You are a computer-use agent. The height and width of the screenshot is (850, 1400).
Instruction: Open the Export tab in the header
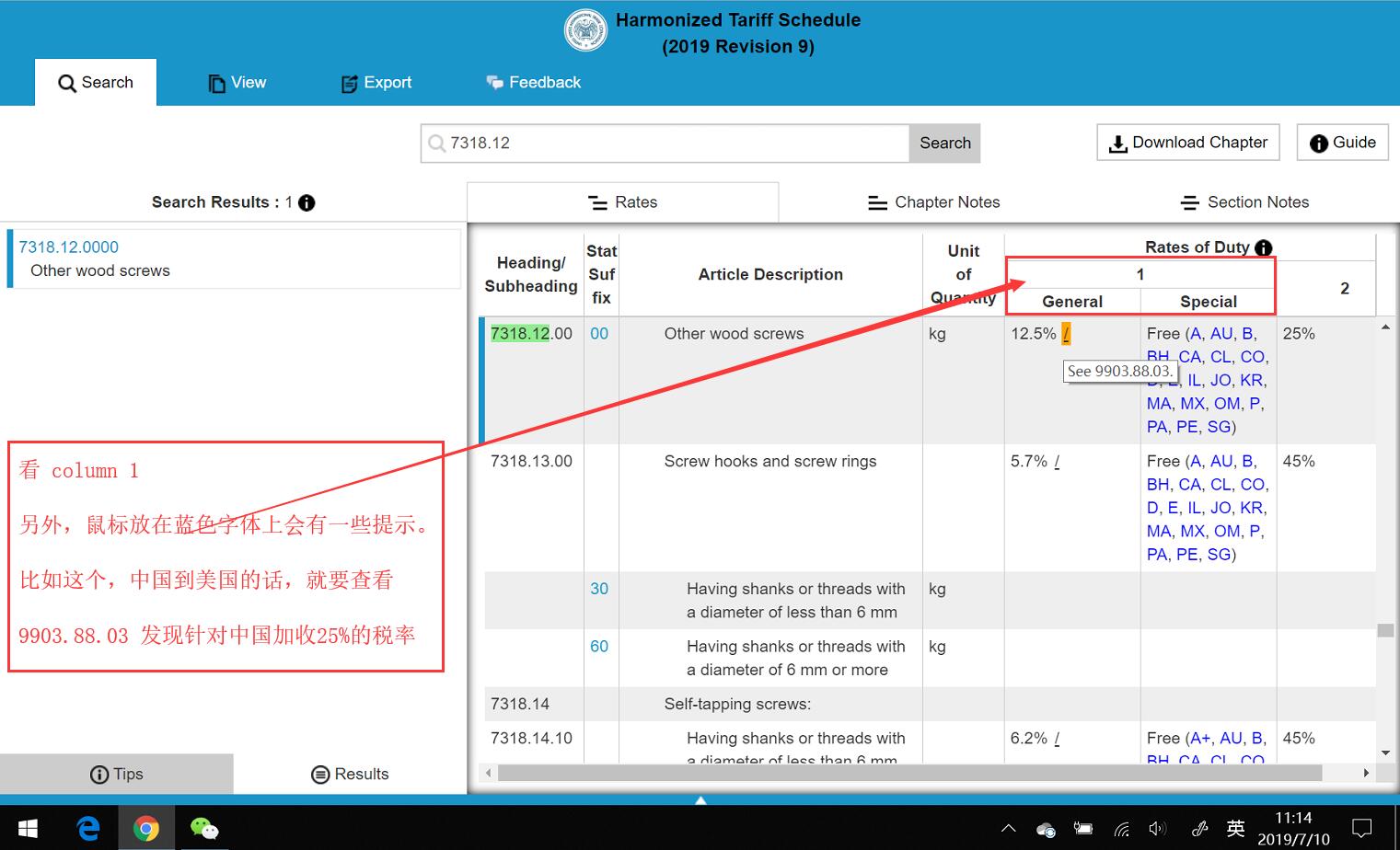click(x=376, y=82)
